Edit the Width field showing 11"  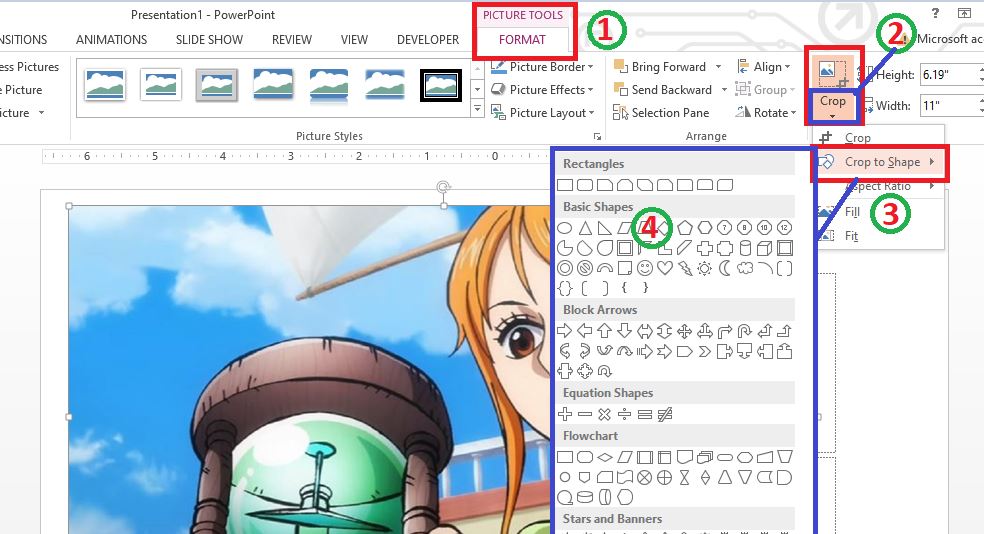point(948,105)
